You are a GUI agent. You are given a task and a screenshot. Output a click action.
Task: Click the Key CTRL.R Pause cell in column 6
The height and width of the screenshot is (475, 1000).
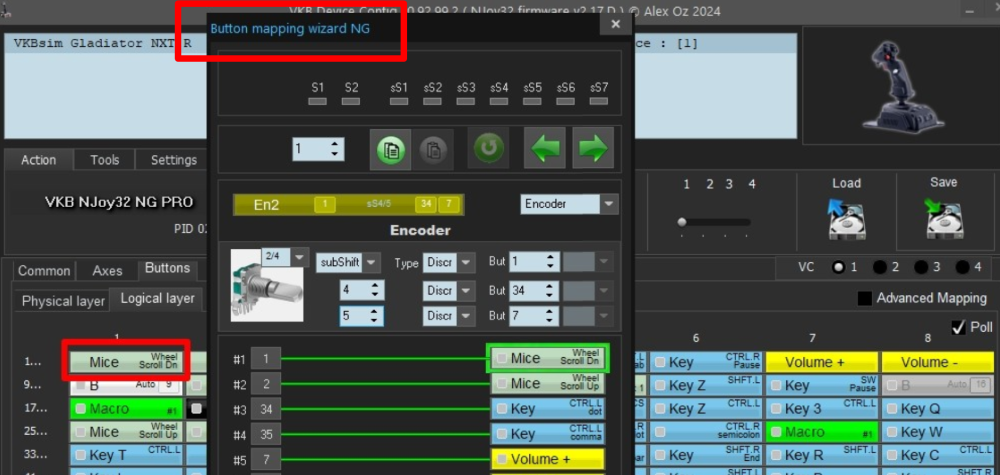[707, 362]
